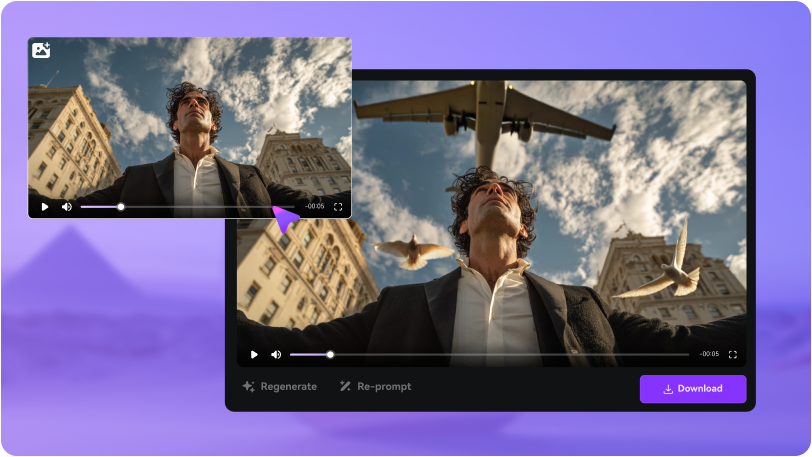The width and height of the screenshot is (812, 457).
Task: Click the sparkle icon beside Regenerate
Action: point(248,387)
